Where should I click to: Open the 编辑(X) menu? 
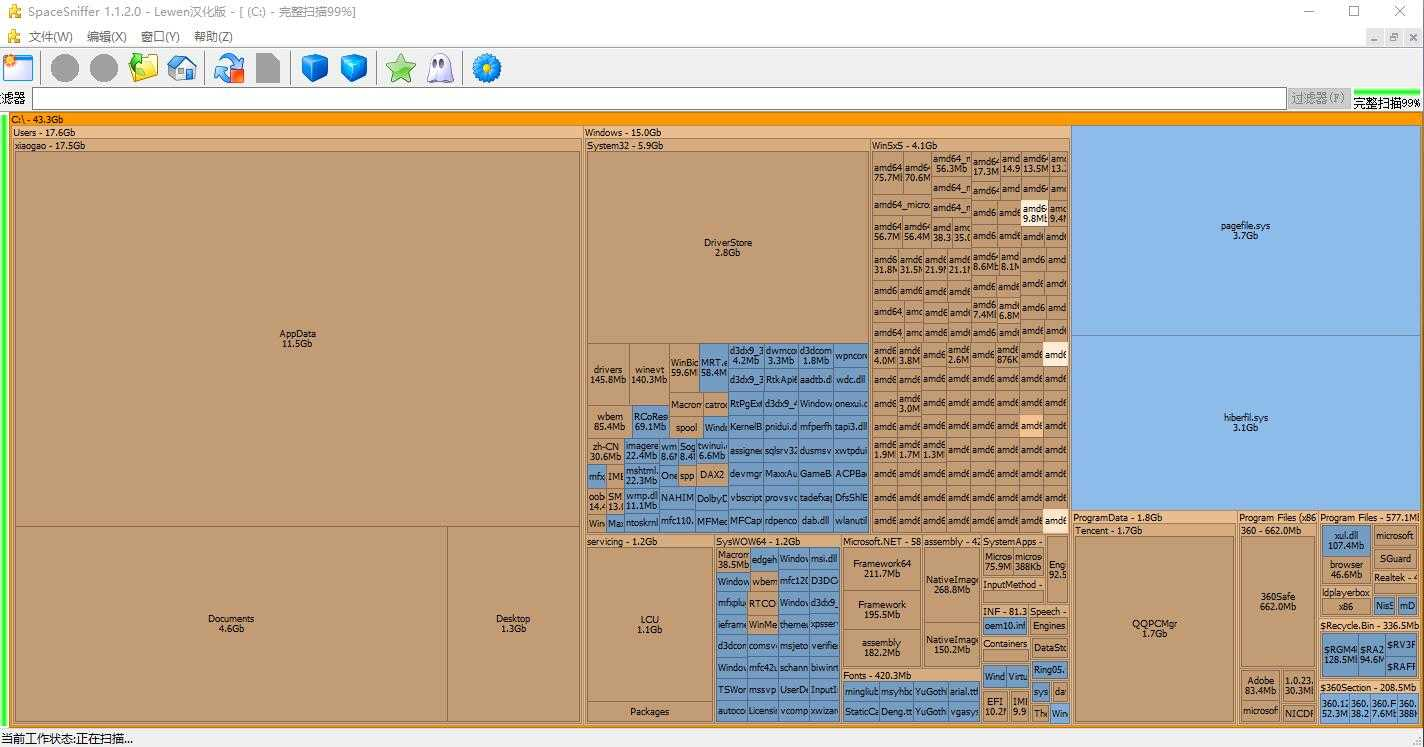(107, 37)
